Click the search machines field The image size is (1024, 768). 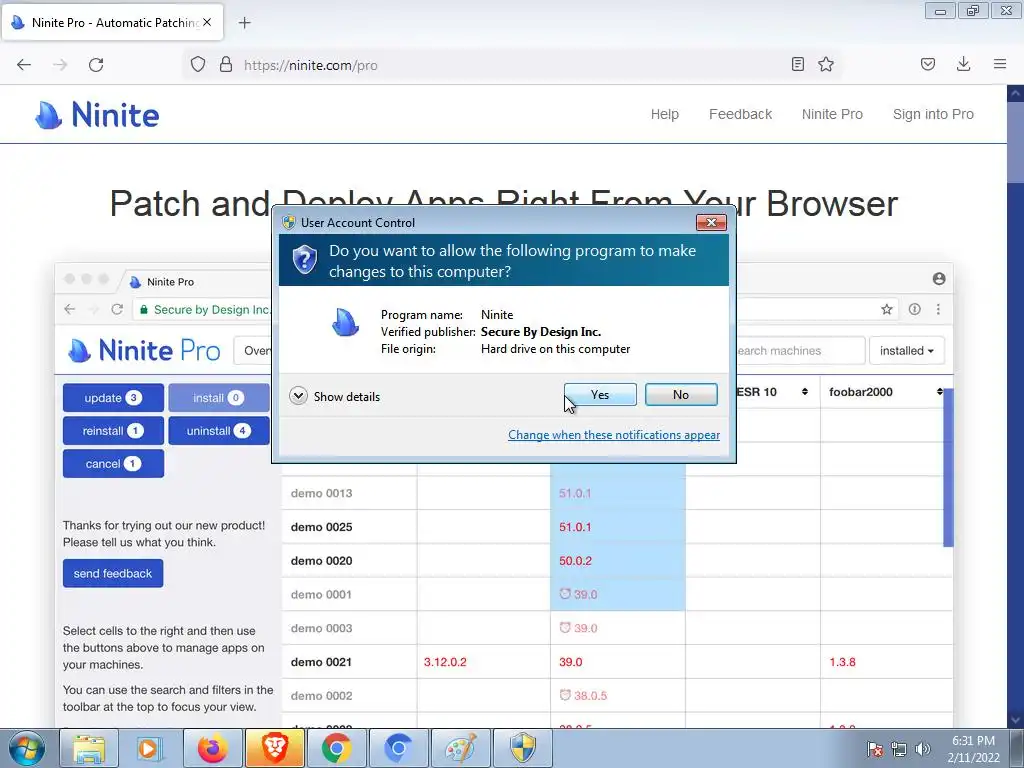click(800, 351)
